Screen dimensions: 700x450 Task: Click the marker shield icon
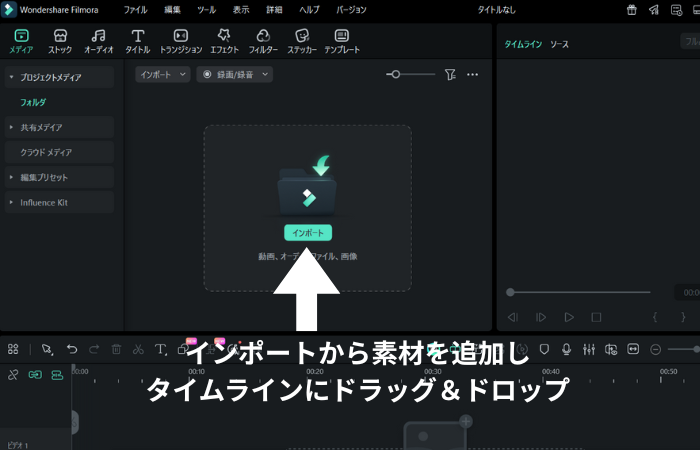click(x=544, y=349)
